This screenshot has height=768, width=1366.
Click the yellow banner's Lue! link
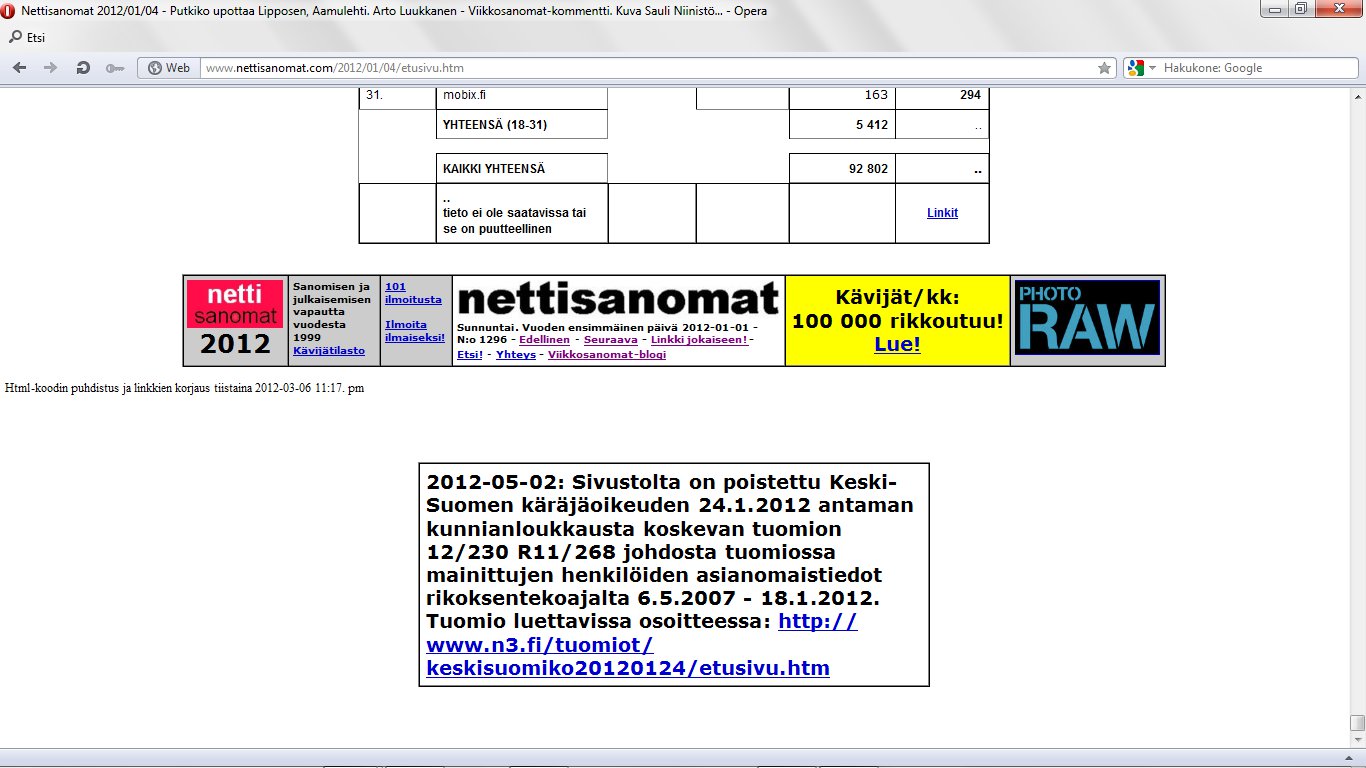point(897,345)
